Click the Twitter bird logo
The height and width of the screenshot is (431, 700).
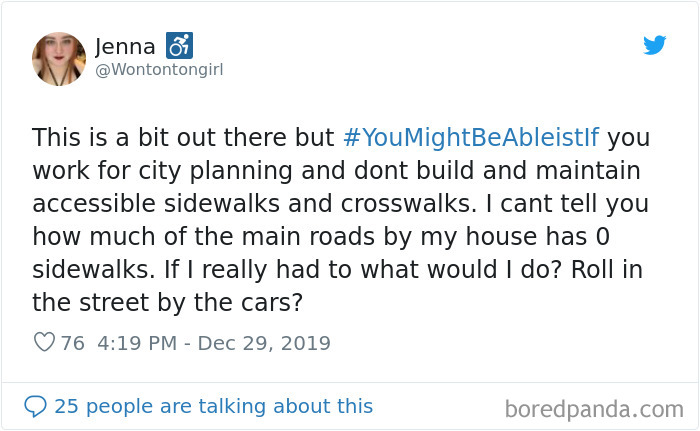(654, 45)
